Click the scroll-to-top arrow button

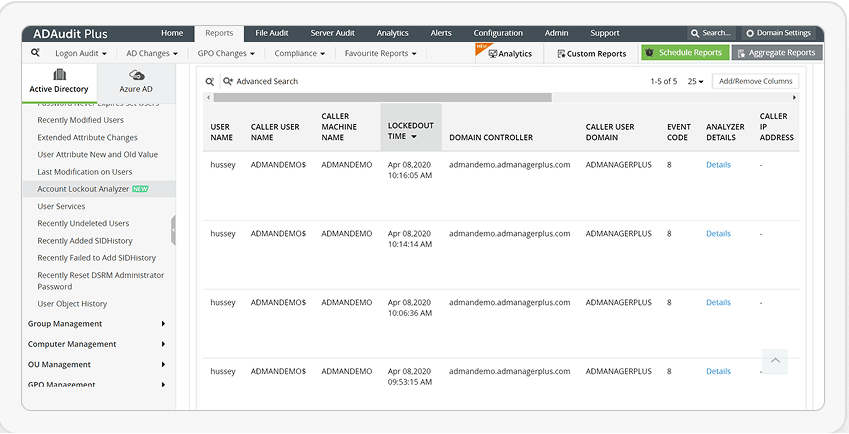click(x=775, y=360)
